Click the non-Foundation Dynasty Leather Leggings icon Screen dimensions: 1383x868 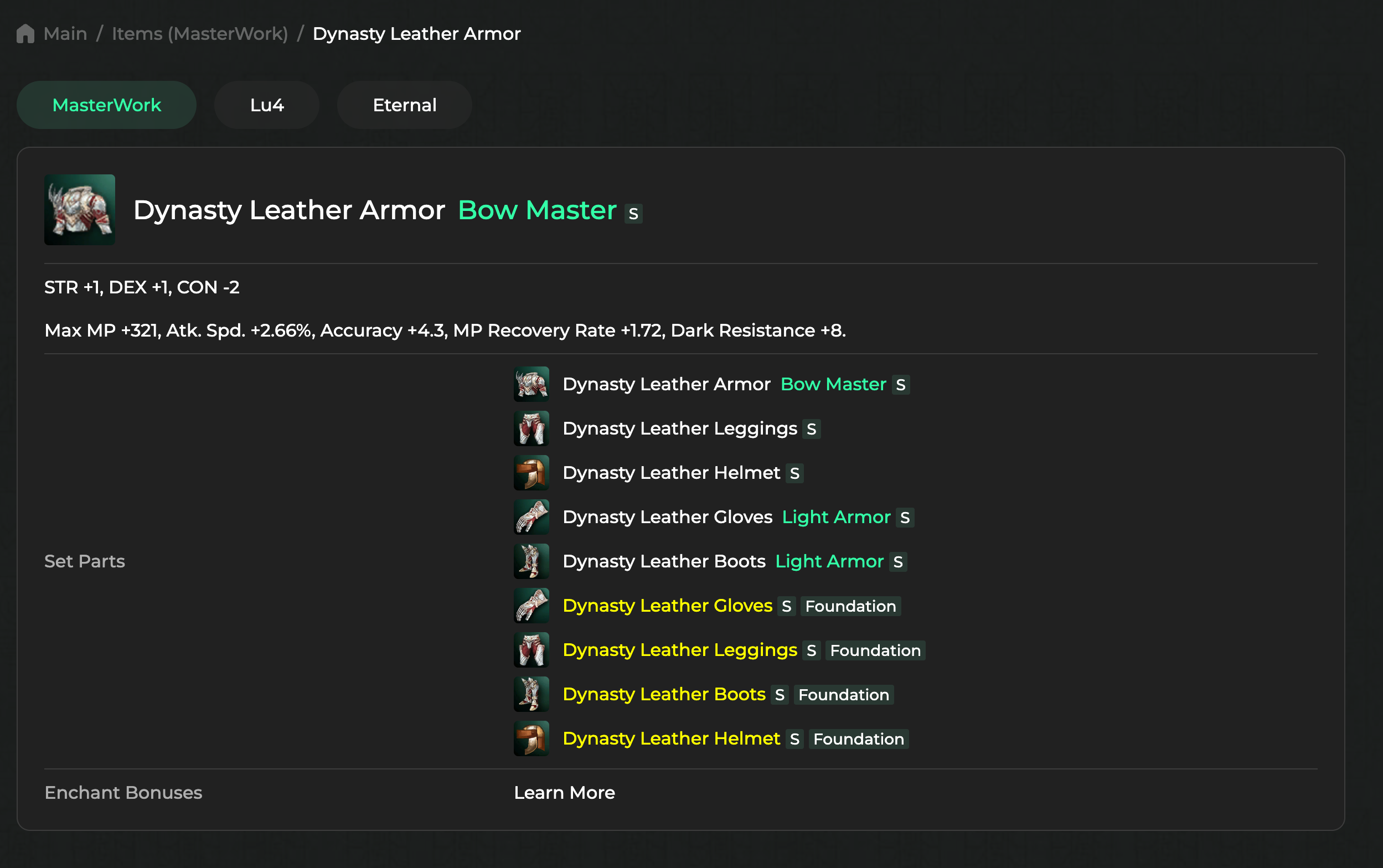(x=531, y=428)
